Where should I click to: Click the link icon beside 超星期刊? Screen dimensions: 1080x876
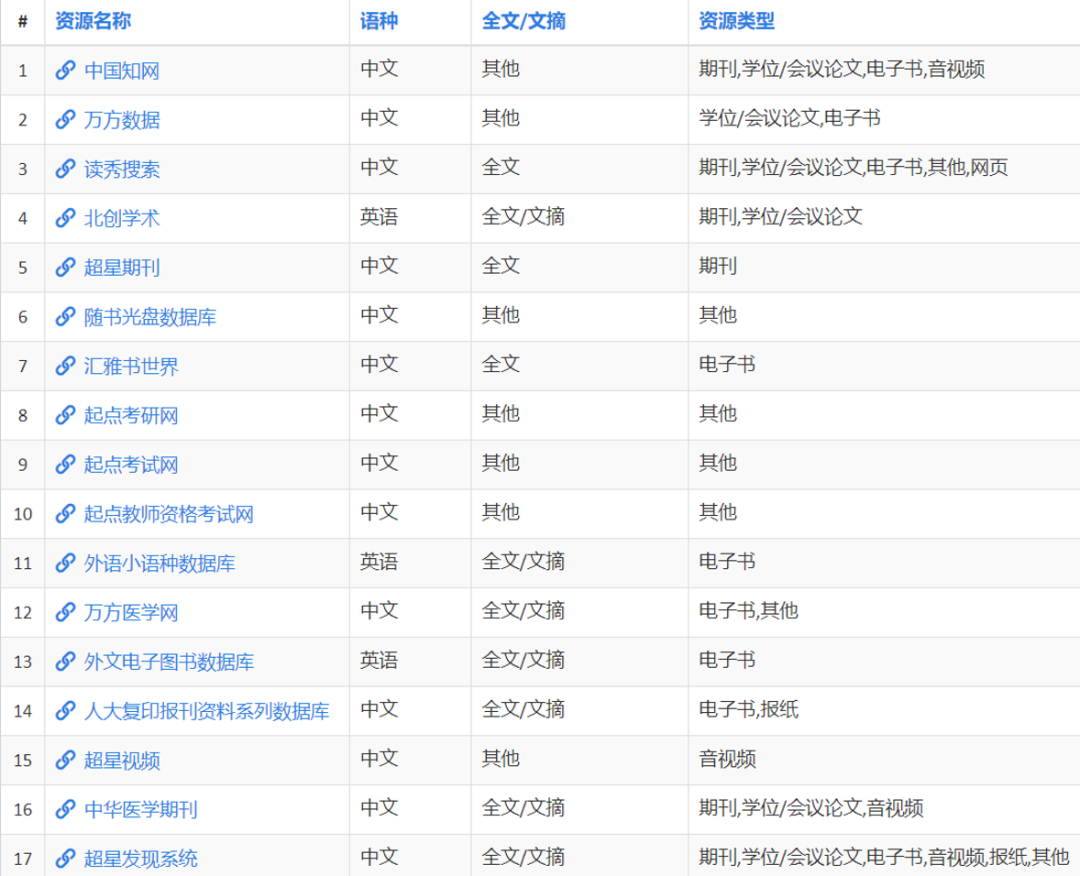[65, 267]
